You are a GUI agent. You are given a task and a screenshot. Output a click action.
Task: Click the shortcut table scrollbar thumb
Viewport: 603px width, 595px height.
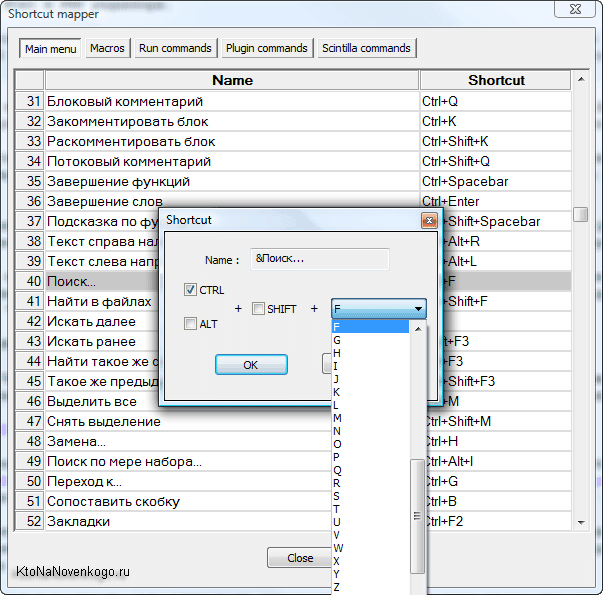(581, 214)
